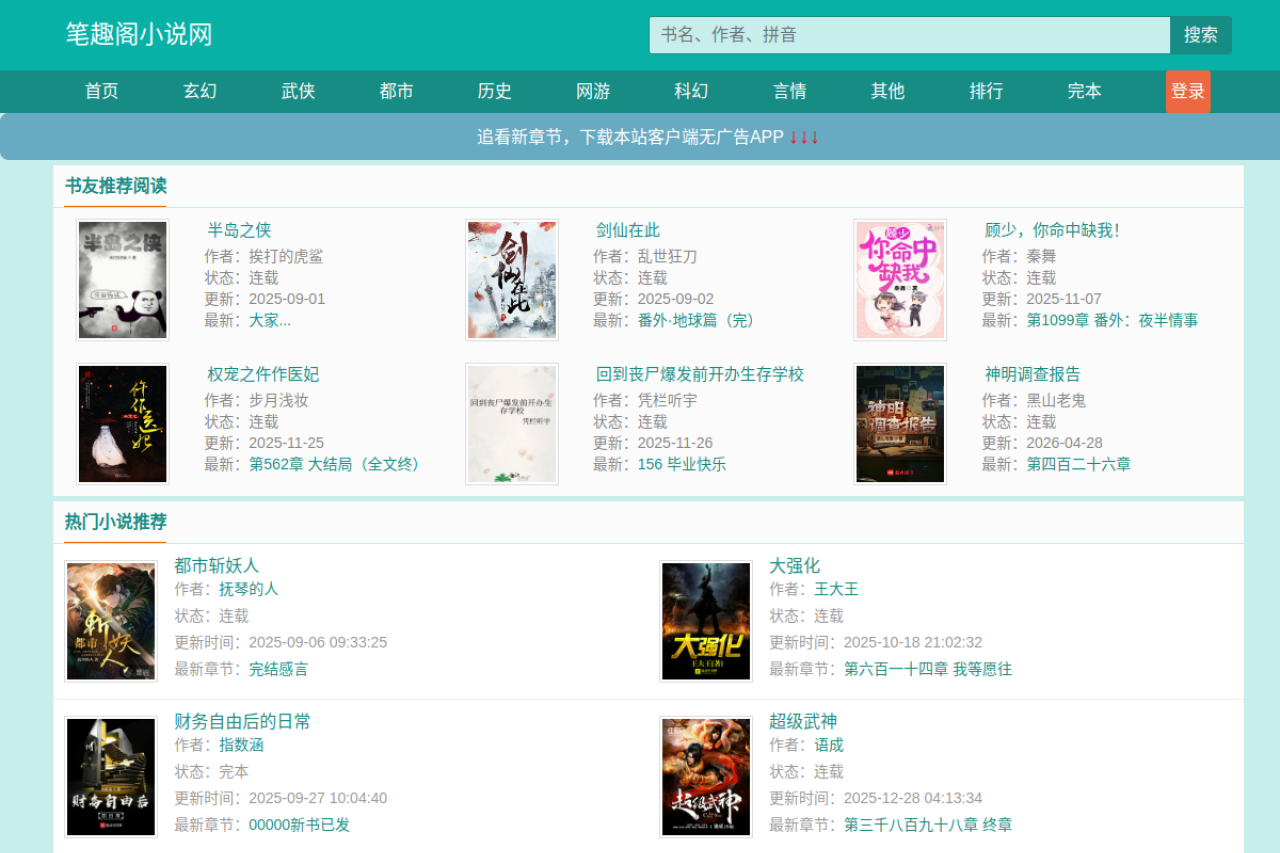Open the 剑仙在此 cover image

tap(512, 280)
